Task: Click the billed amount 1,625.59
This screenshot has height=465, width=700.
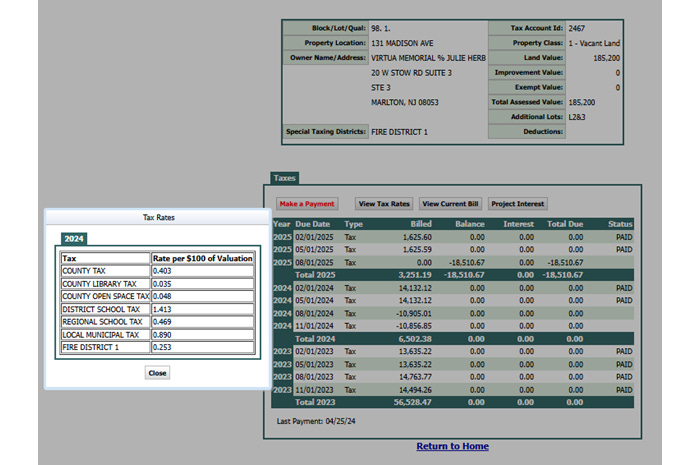Action: point(417,249)
